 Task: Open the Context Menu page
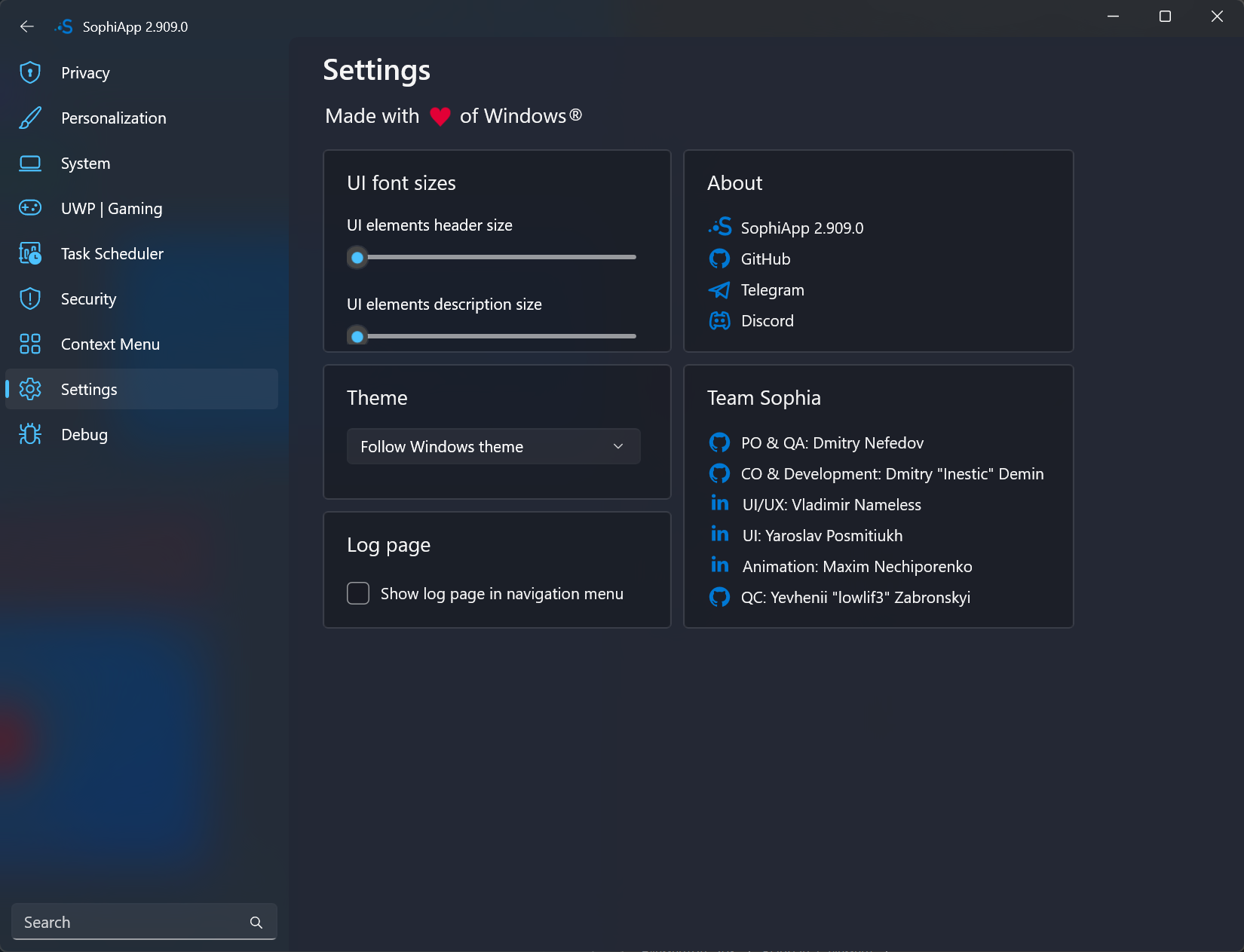pos(142,344)
